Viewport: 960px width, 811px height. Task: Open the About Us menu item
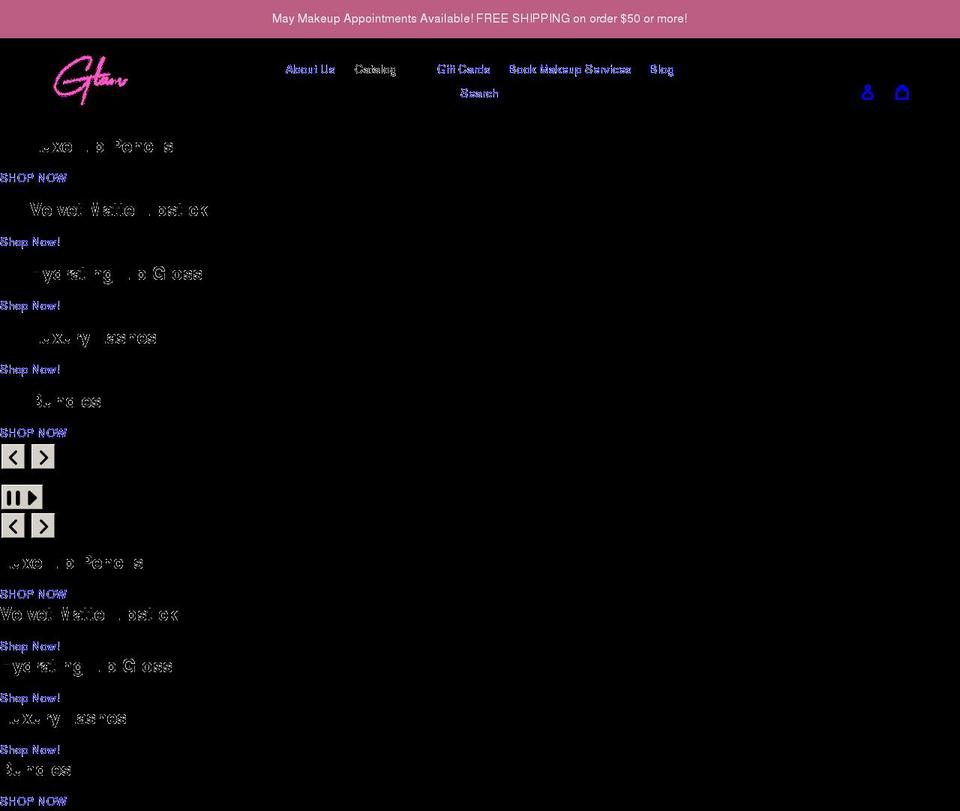310,69
